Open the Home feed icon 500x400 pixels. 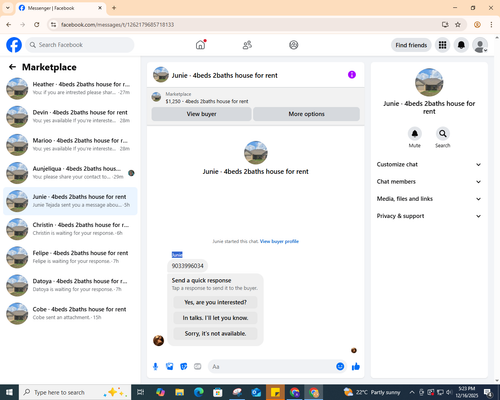tap(200, 45)
